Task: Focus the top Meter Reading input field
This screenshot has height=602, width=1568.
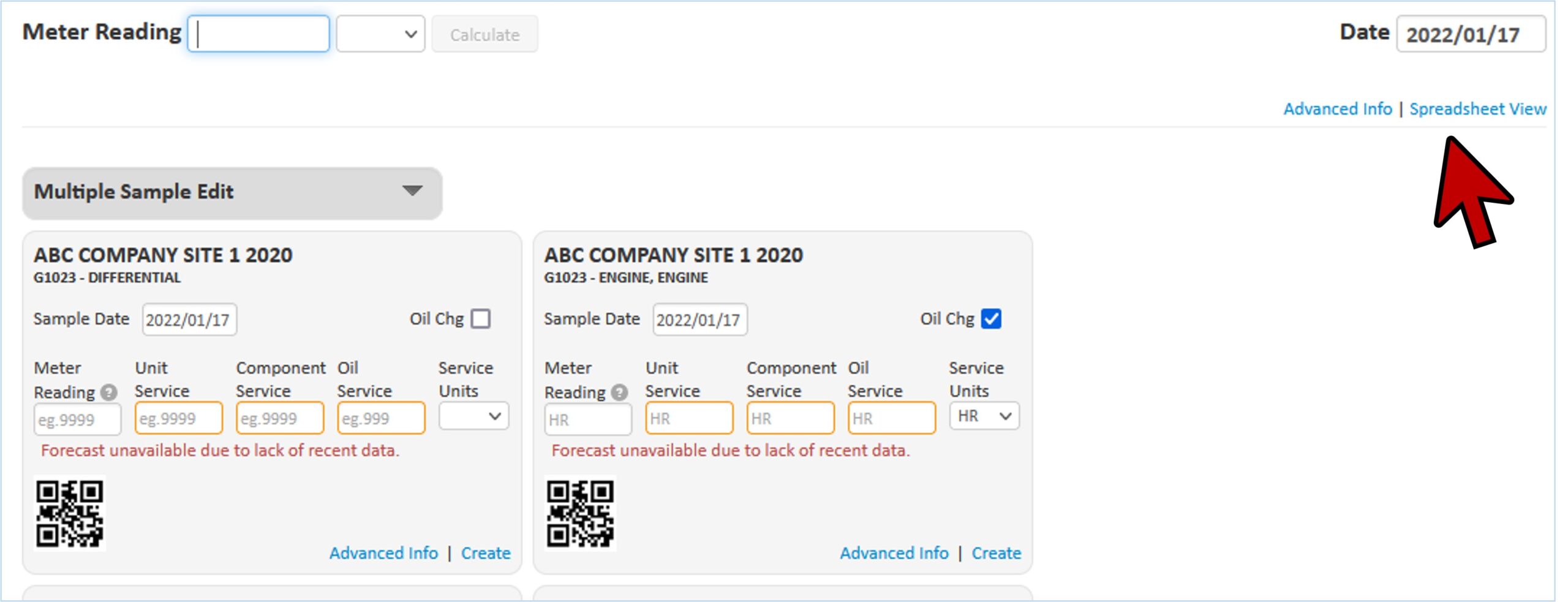Action: [258, 34]
